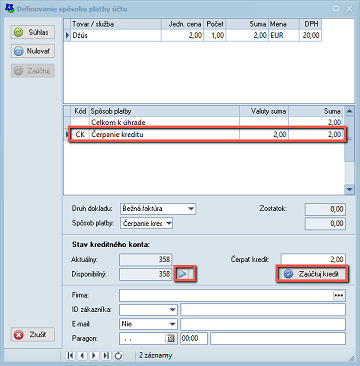Click the Zrušiť cancel button
This screenshot has height=366, width=360.
coord(33,334)
